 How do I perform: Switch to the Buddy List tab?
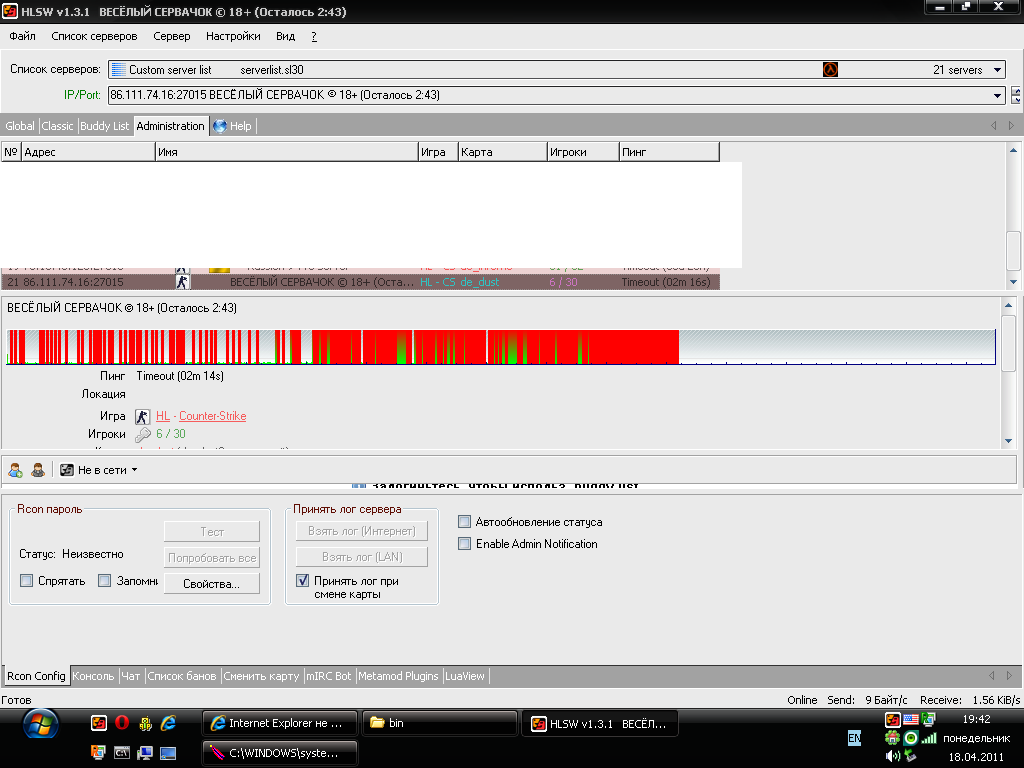tap(104, 126)
